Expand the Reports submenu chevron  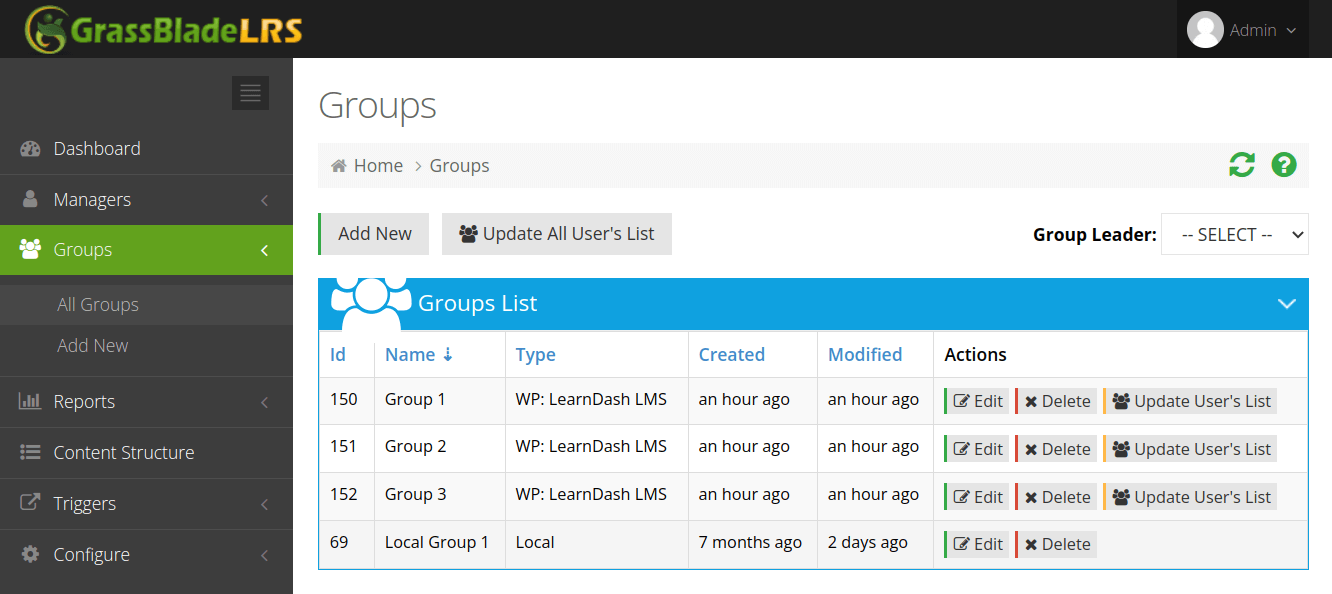[x=265, y=402]
